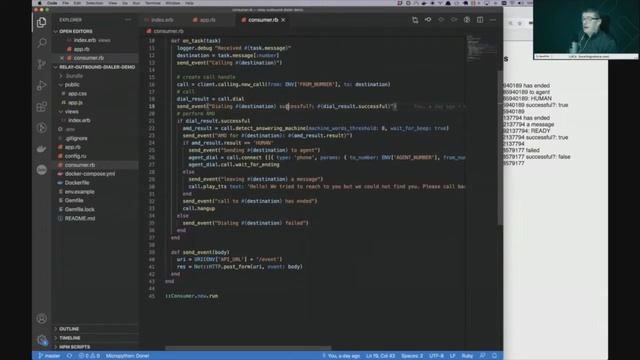Click the feedback icon in status bar
Viewport: 640px width, 360px height.
(x=482, y=356)
